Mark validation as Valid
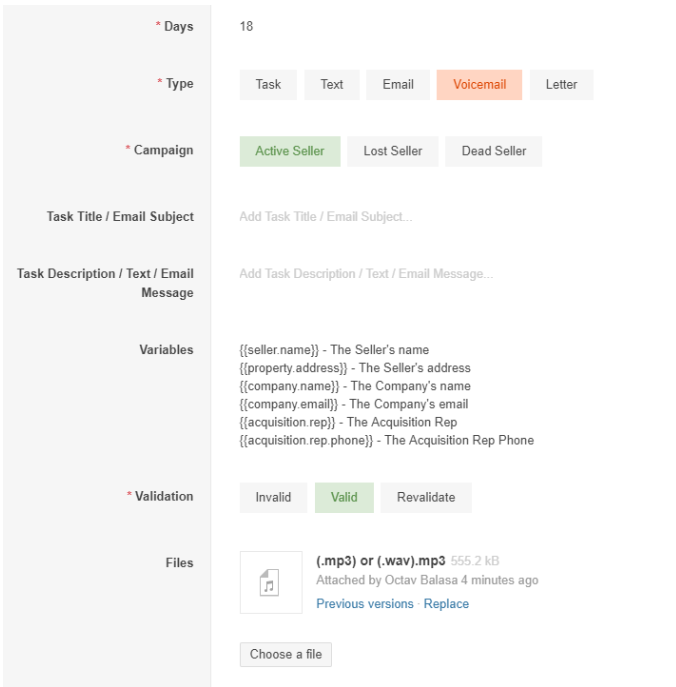Image resolution: width=676 pixels, height=687 pixels. 344,497
